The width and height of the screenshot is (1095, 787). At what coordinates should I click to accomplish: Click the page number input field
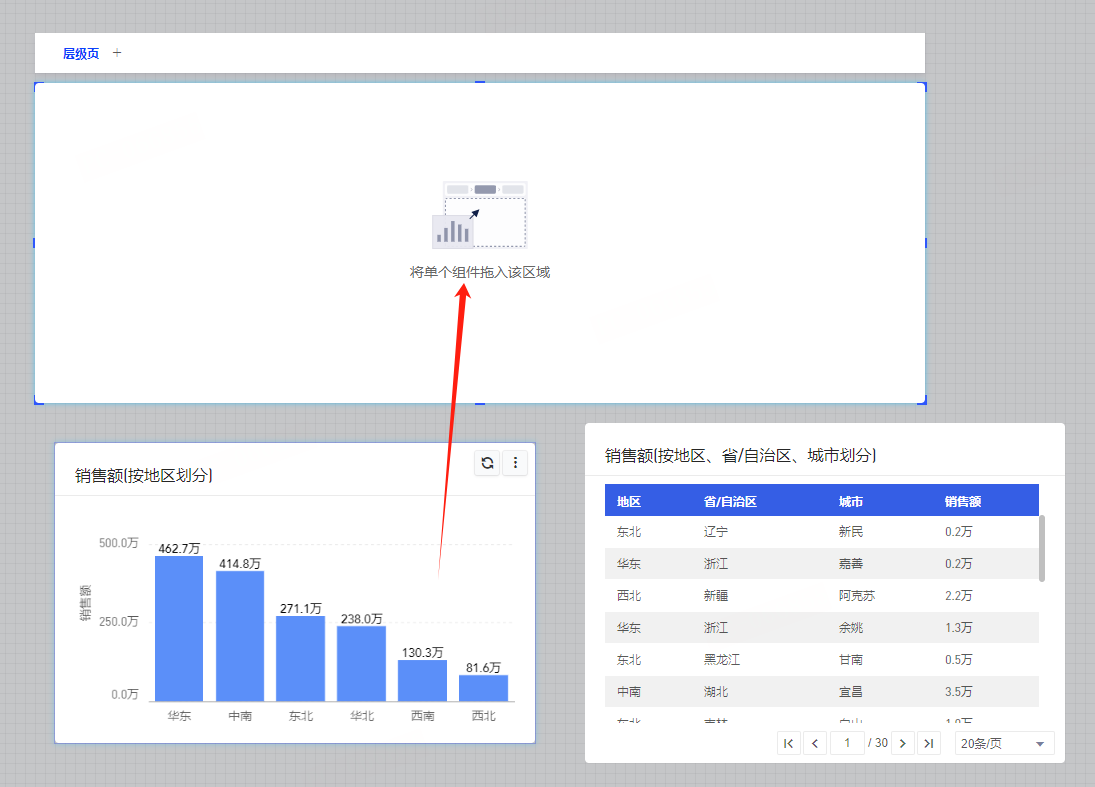[847, 743]
